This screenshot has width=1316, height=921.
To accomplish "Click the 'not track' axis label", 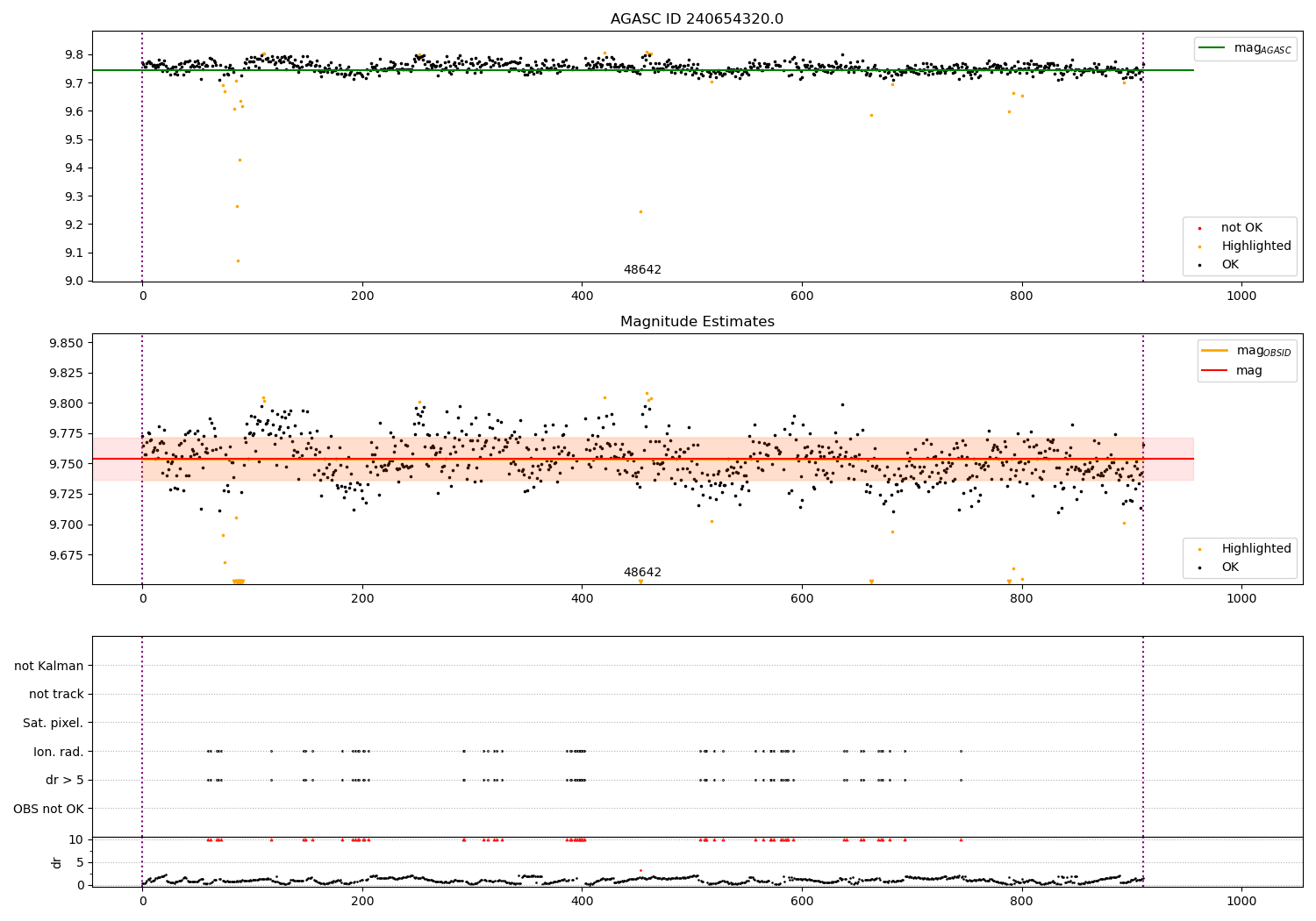I will (x=56, y=695).
